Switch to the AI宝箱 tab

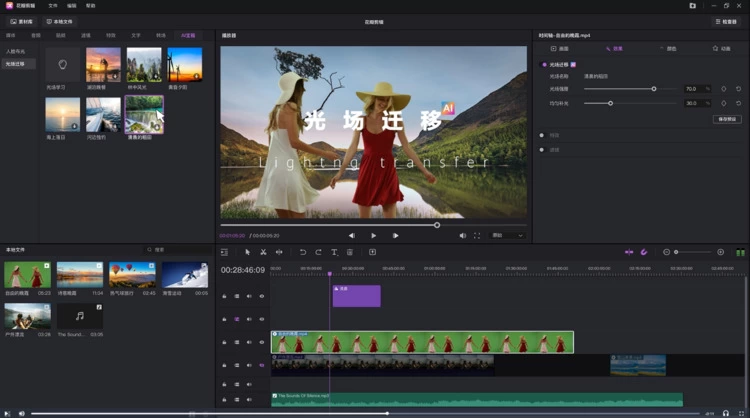187,35
